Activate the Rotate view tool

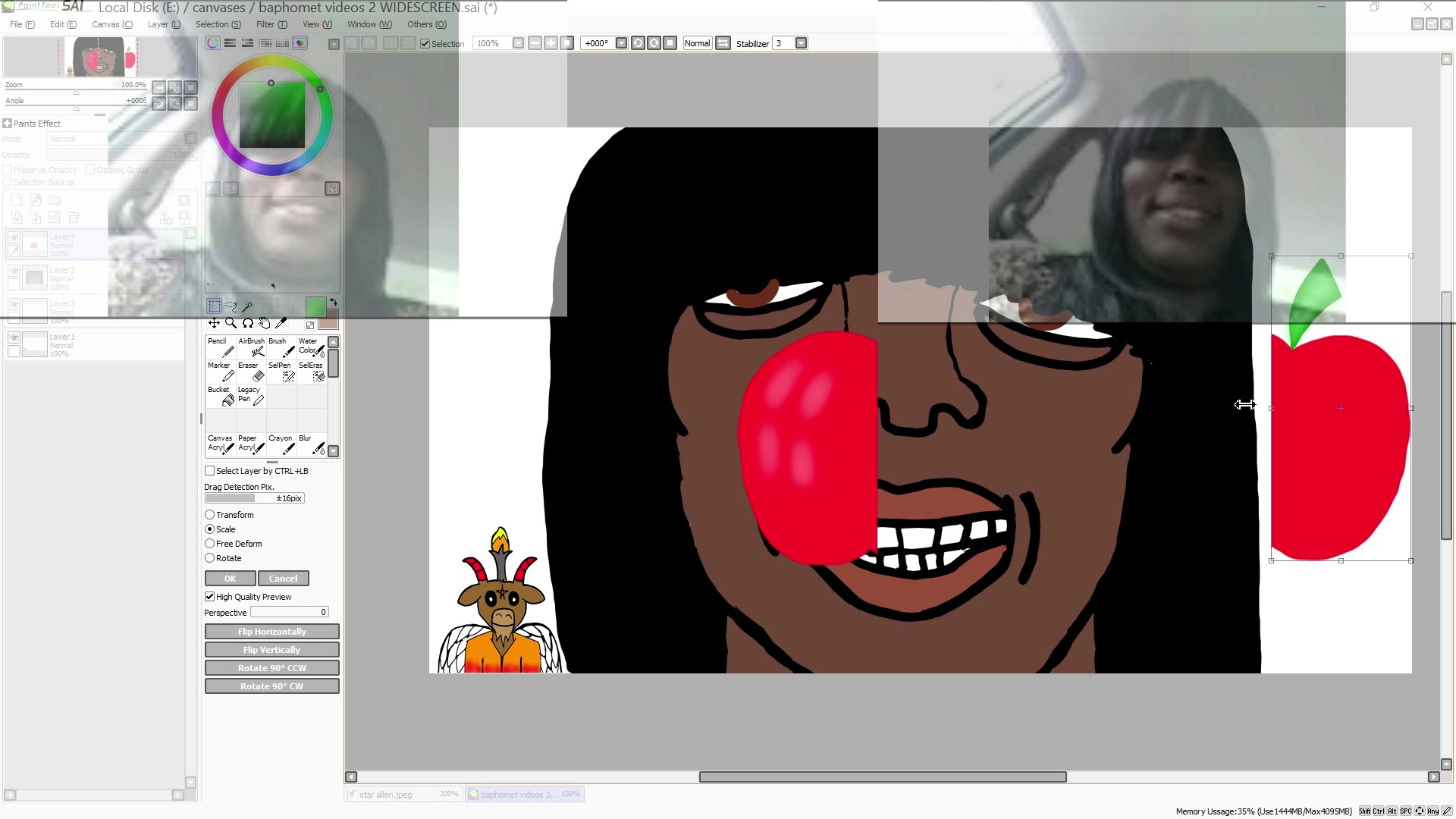[248, 323]
